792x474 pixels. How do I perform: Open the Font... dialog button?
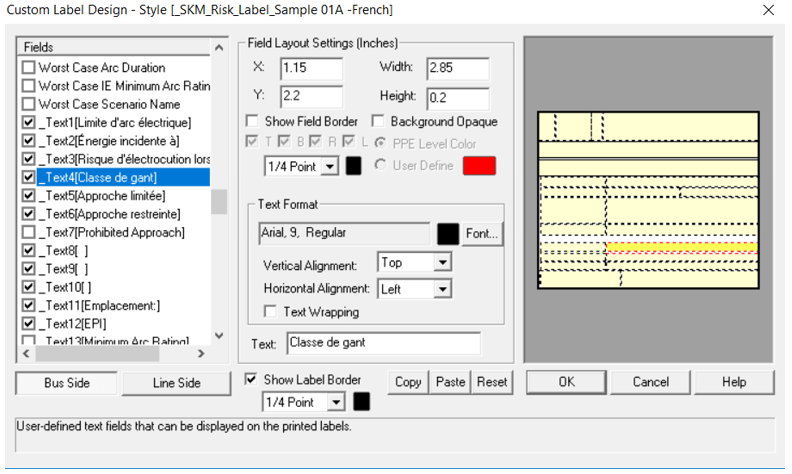[x=482, y=234]
